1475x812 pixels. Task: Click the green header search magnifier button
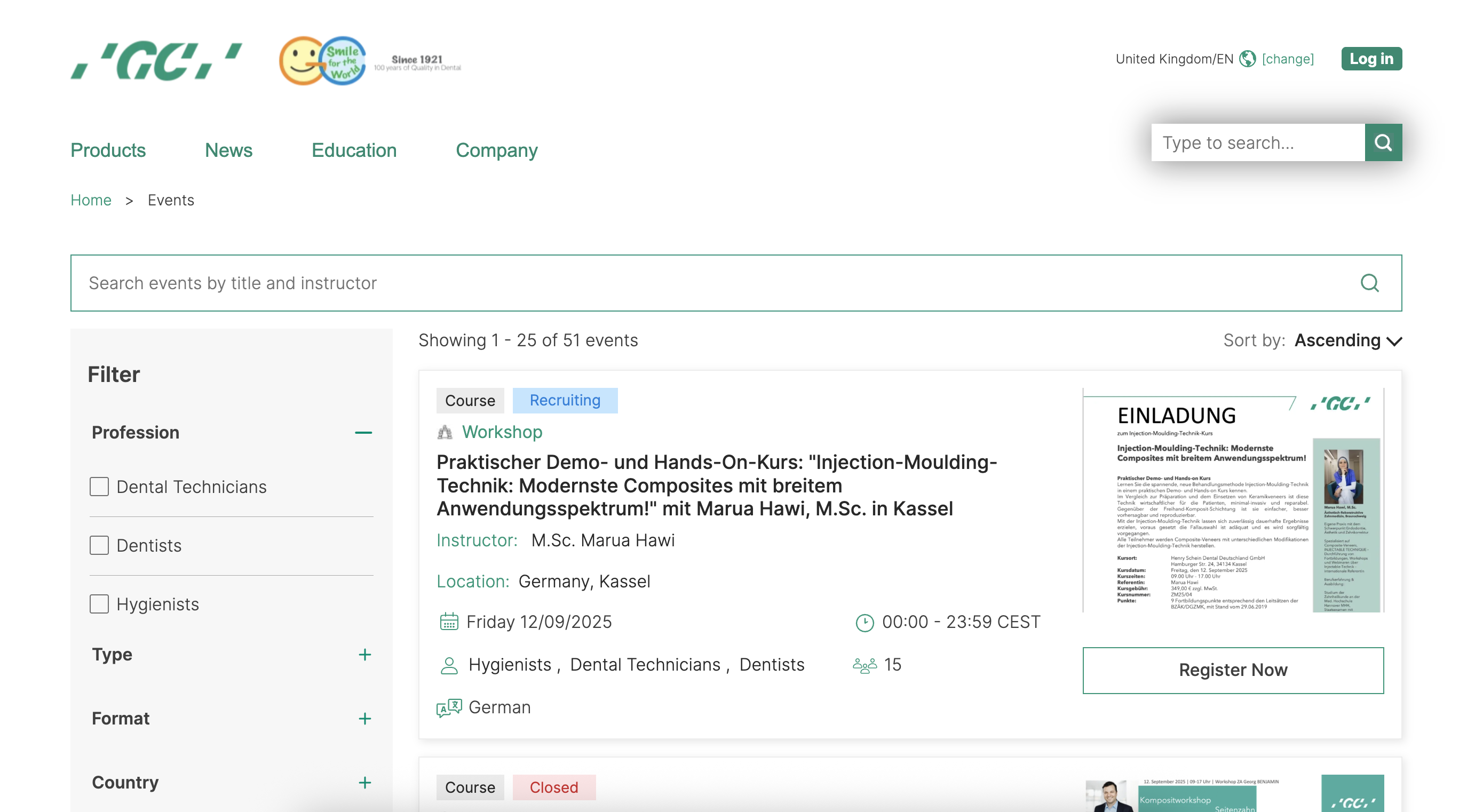[1382, 142]
